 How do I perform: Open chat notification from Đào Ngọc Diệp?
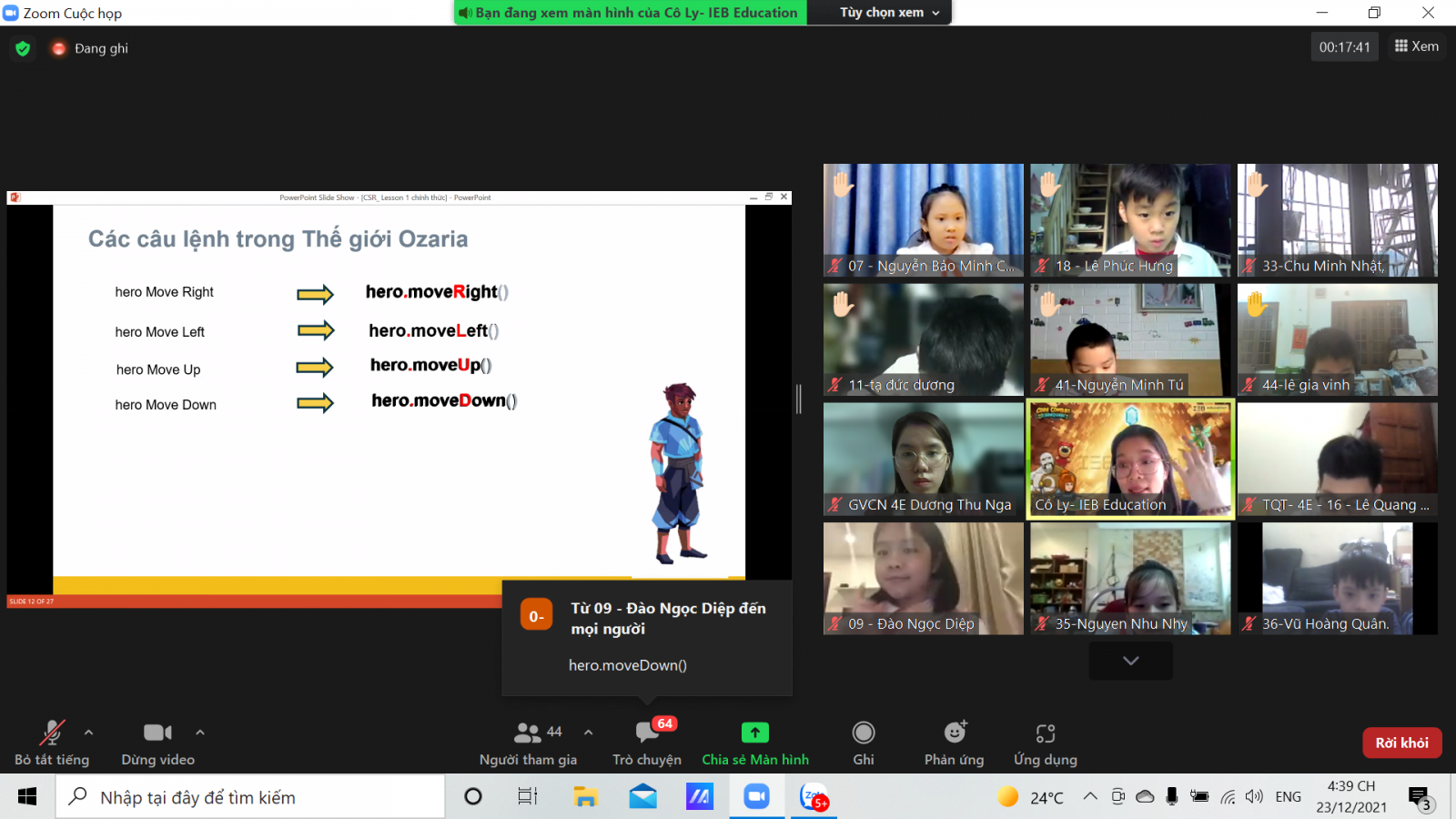pos(647,637)
